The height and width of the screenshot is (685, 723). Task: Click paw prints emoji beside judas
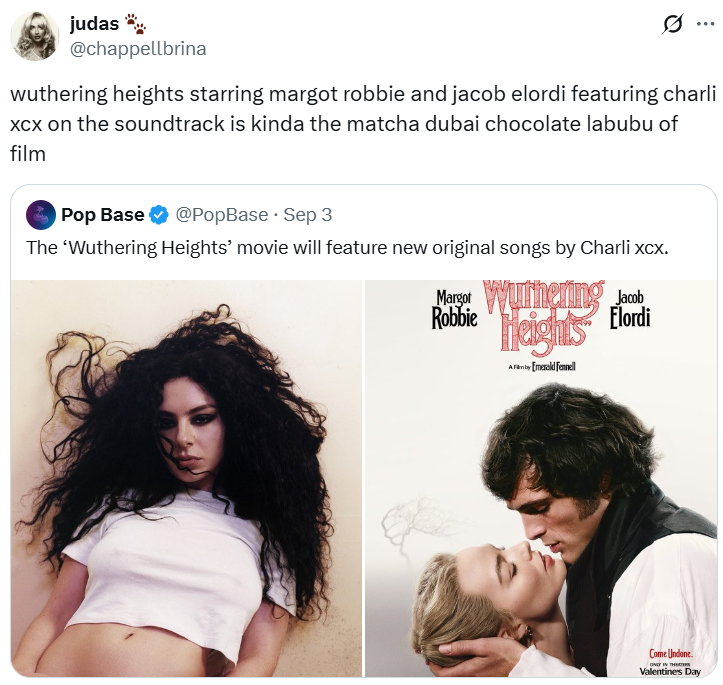[x=136, y=24]
